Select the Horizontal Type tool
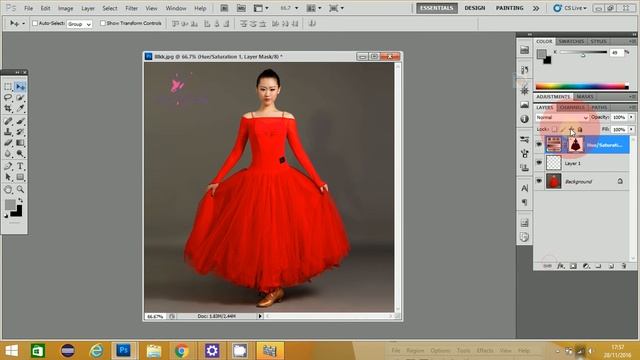Image resolution: width=640 pixels, height=360 pixels. coord(20,166)
